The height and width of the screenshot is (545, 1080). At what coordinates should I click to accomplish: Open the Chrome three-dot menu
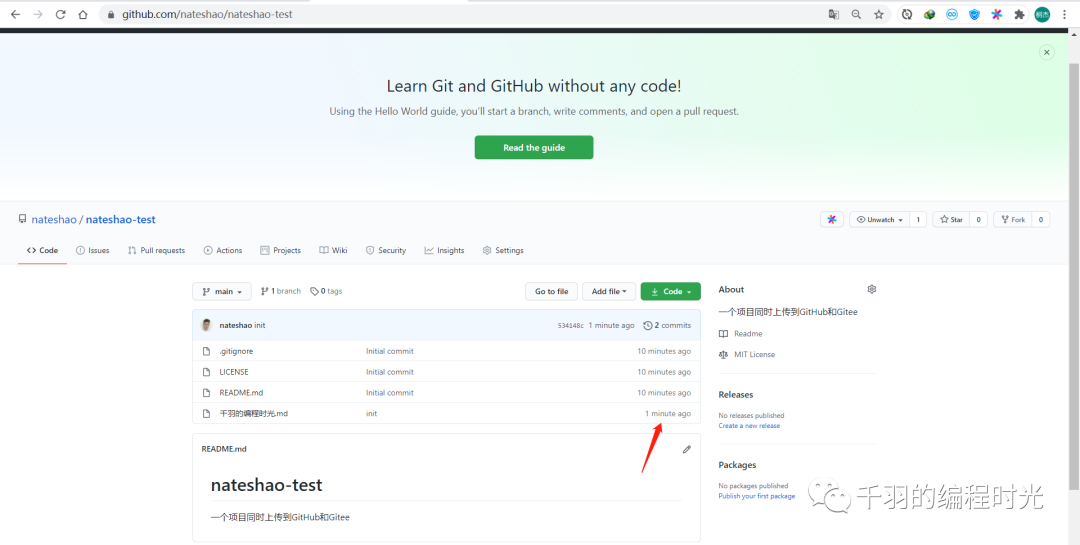[1066, 14]
